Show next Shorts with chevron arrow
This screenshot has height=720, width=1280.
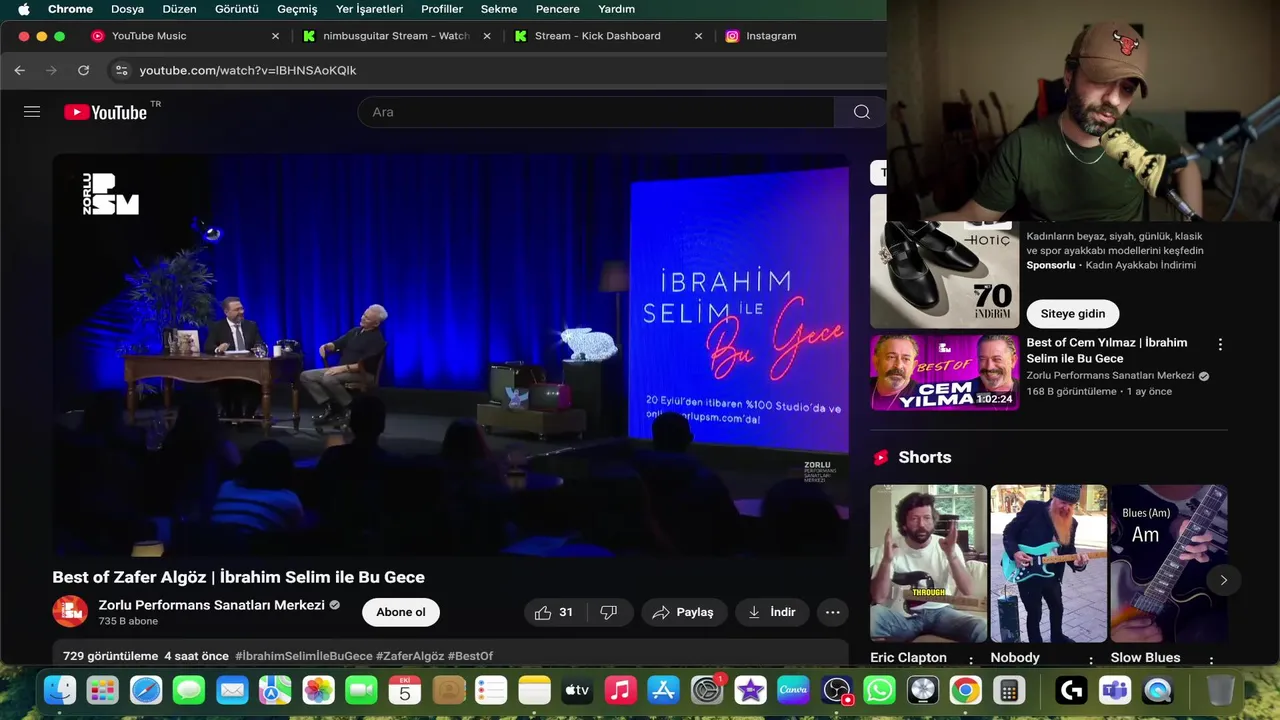click(x=1223, y=580)
